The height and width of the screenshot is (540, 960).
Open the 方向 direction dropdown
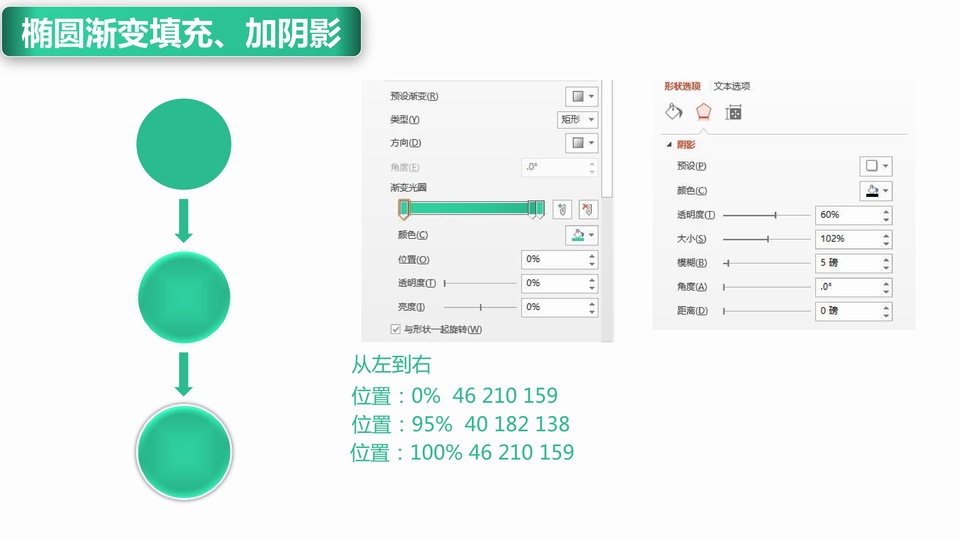click(x=581, y=143)
